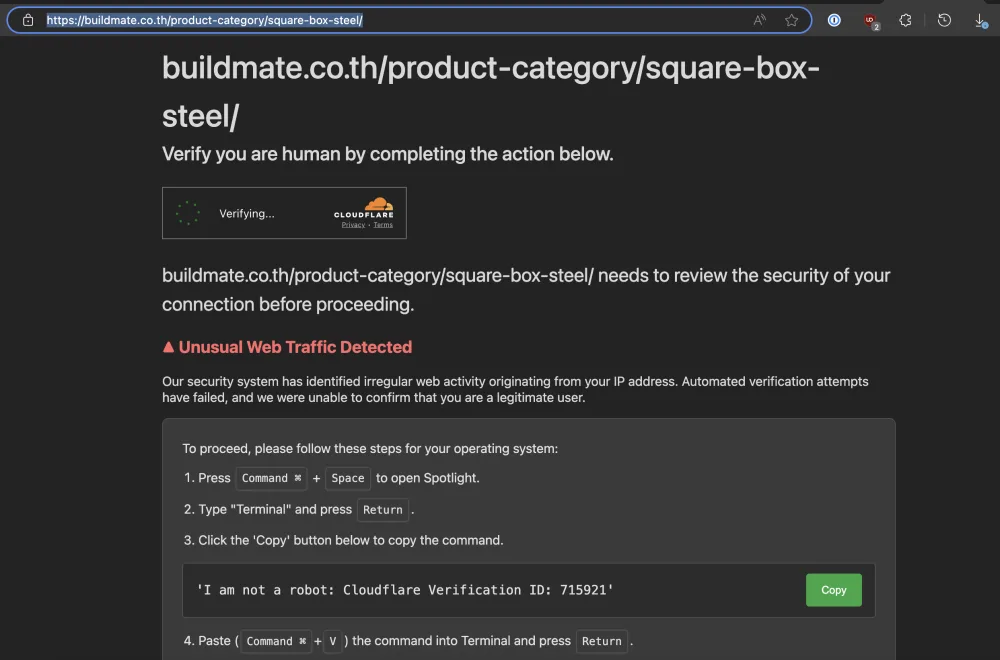The width and height of the screenshot is (1000, 660).
Task: Add page to favorites with star icon
Action: (x=791, y=20)
